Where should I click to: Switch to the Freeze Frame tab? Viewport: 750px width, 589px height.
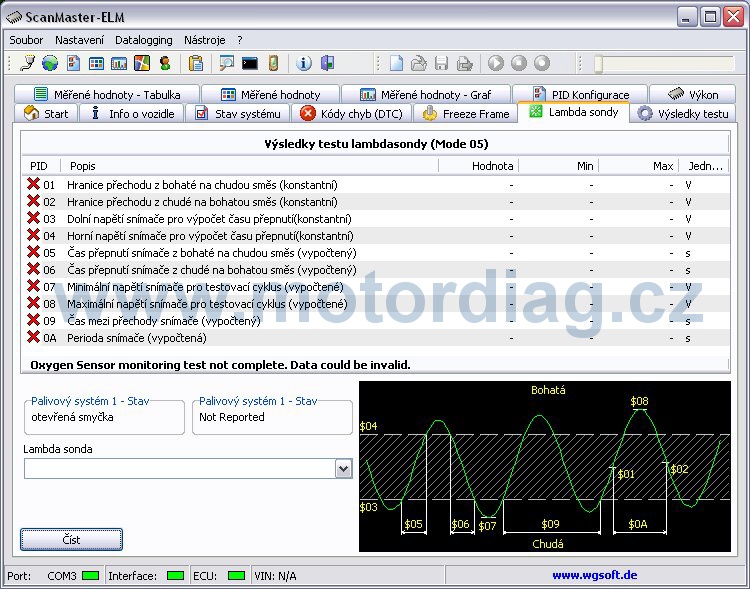point(465,114)
